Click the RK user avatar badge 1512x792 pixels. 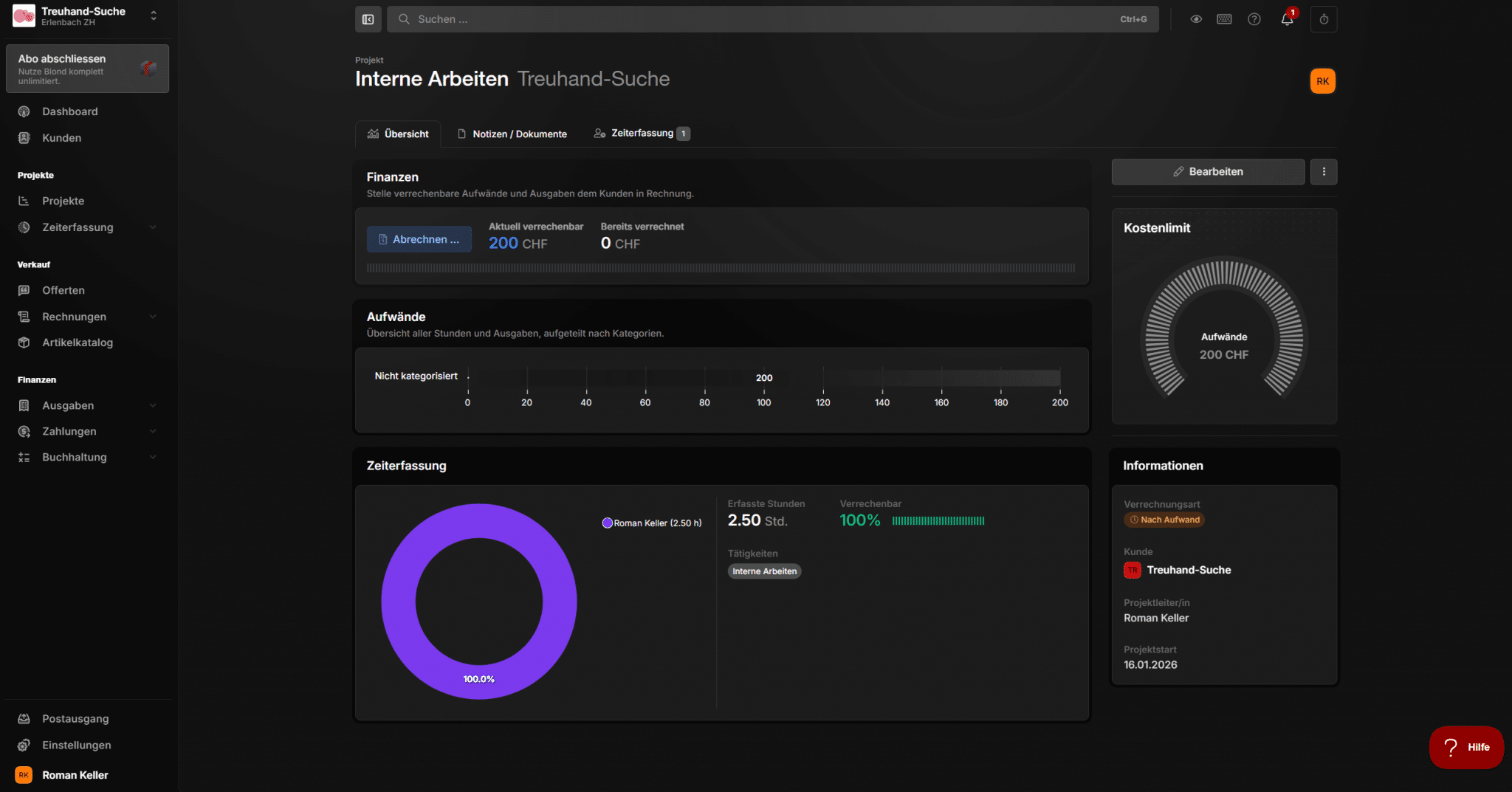1322,81
